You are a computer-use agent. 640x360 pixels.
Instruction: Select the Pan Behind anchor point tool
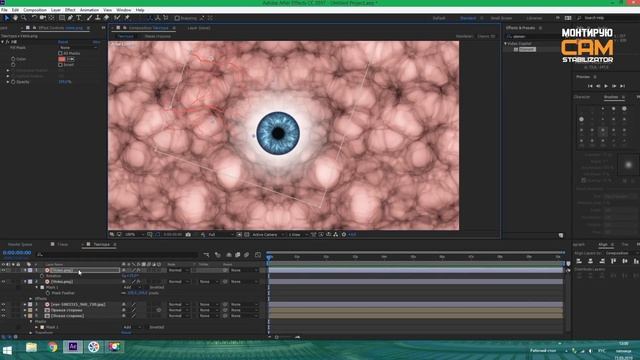(51, 18)
